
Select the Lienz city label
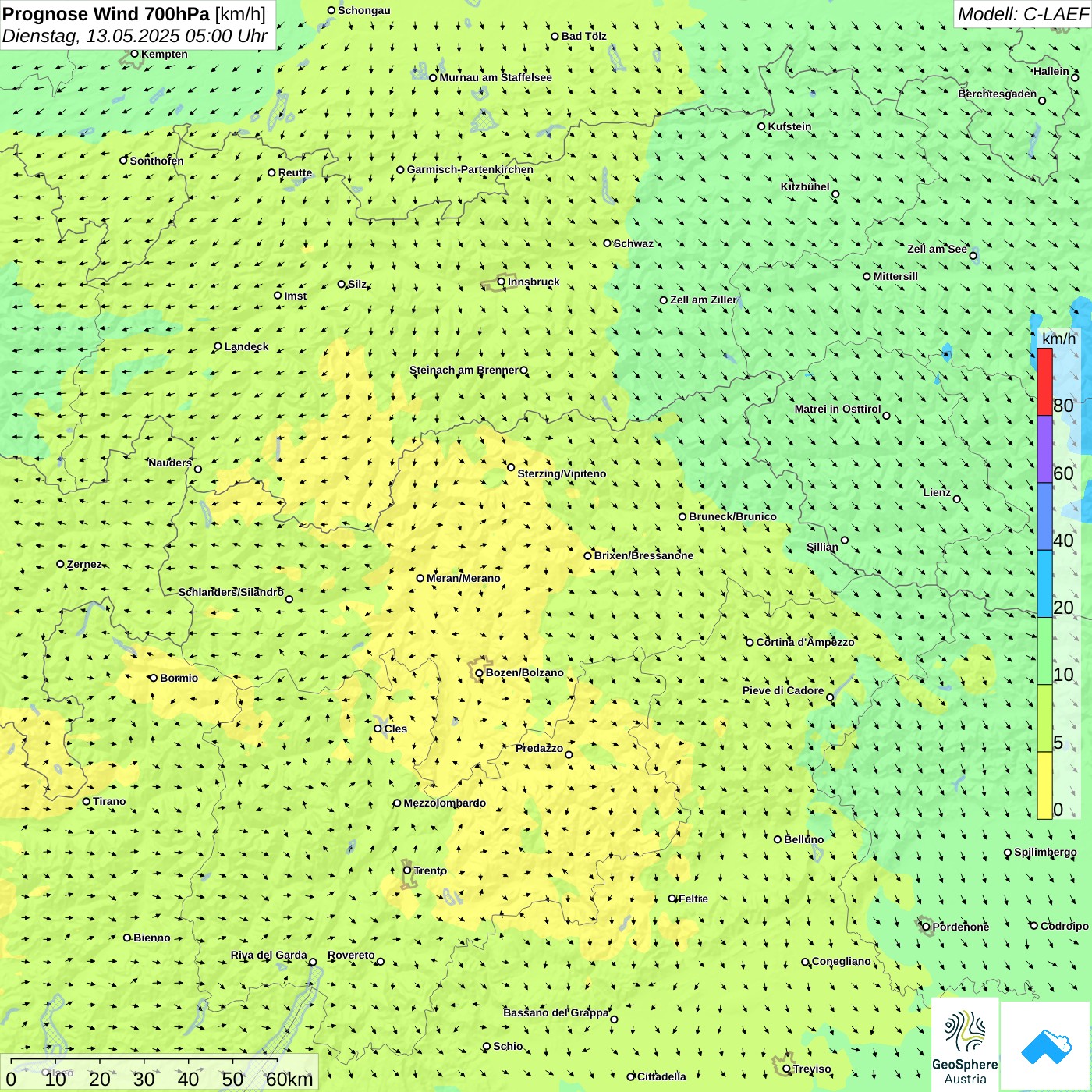(937, 492)
